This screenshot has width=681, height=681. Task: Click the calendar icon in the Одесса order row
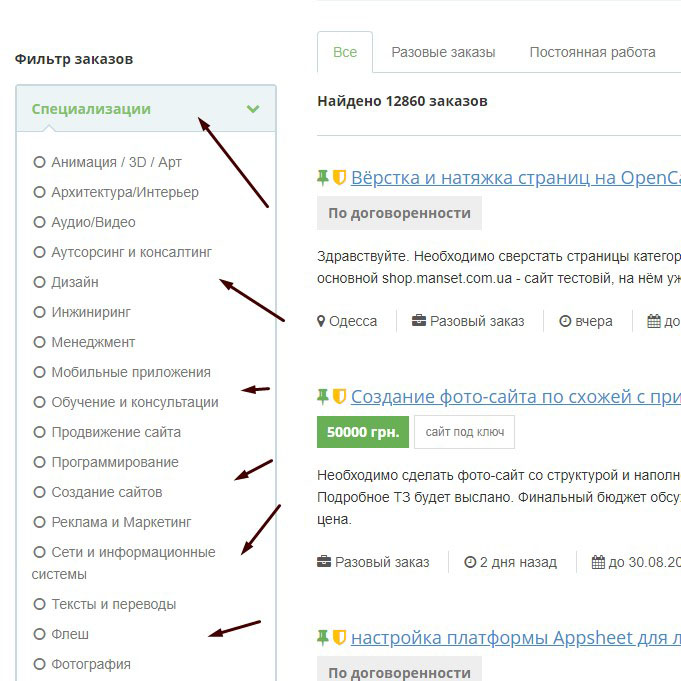pyautogui.click(x=654, y=321)
